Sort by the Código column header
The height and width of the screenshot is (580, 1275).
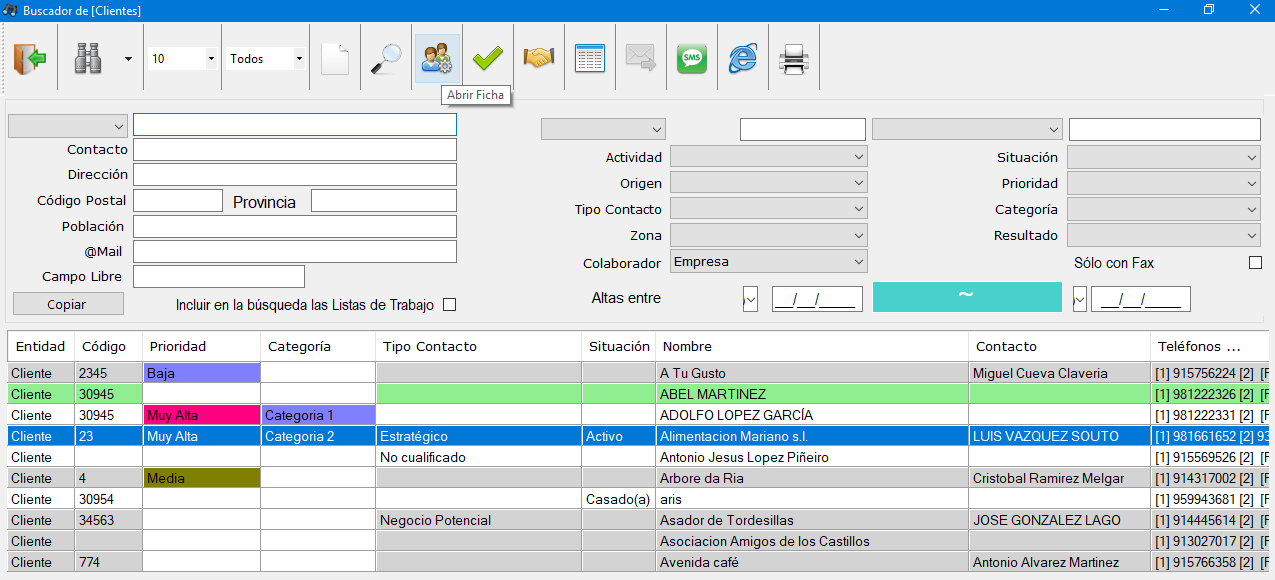click(x=109, y=346)
